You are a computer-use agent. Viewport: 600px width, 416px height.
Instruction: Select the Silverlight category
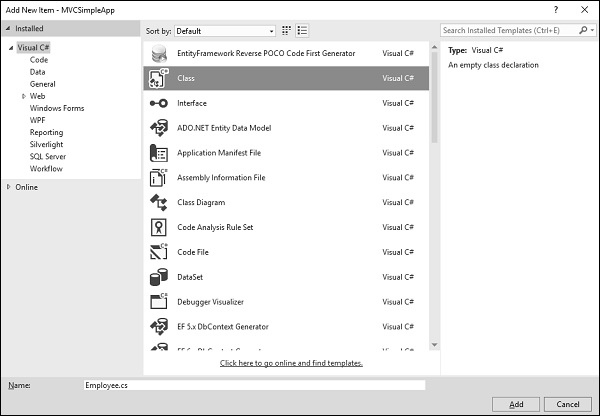click(x=49, y=144)
